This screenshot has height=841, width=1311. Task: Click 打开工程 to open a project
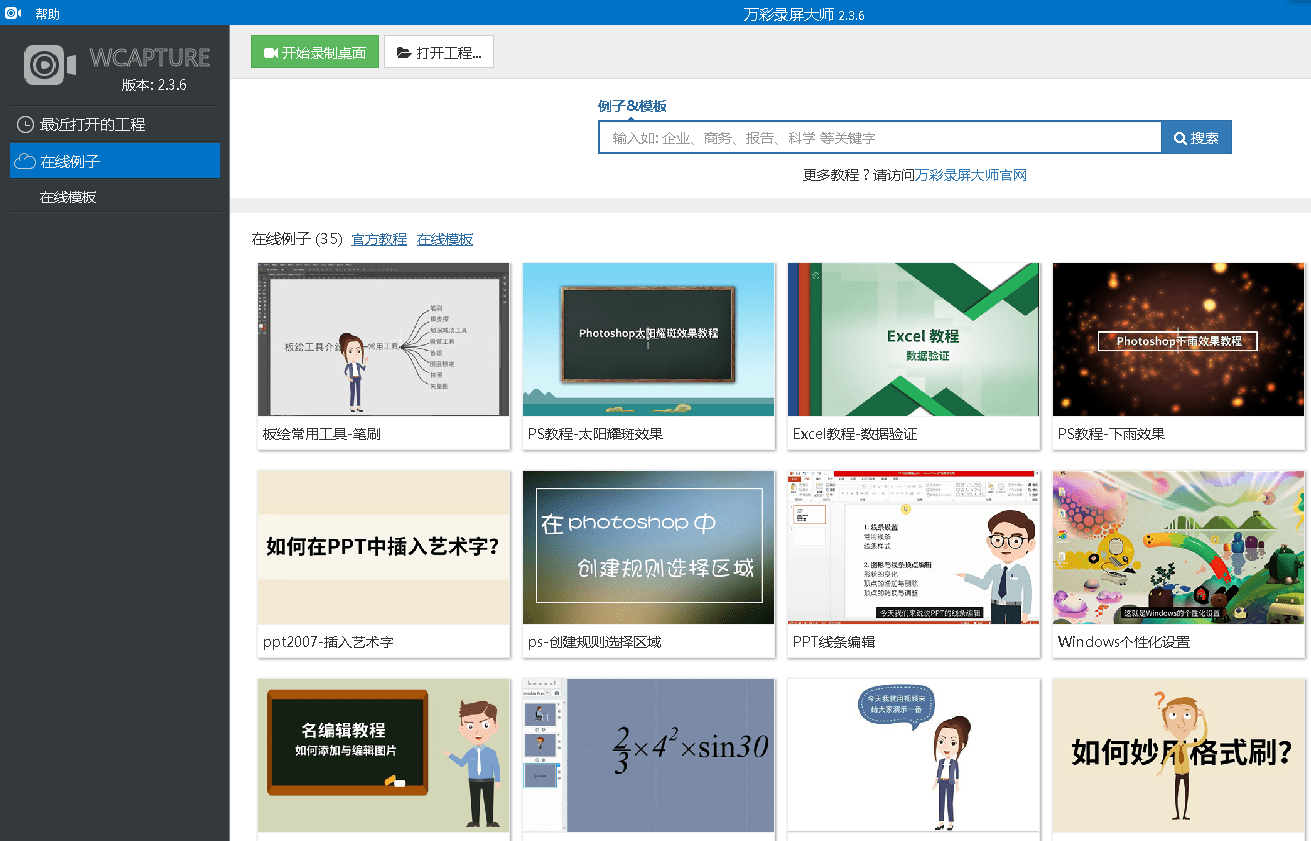[439, 53]
